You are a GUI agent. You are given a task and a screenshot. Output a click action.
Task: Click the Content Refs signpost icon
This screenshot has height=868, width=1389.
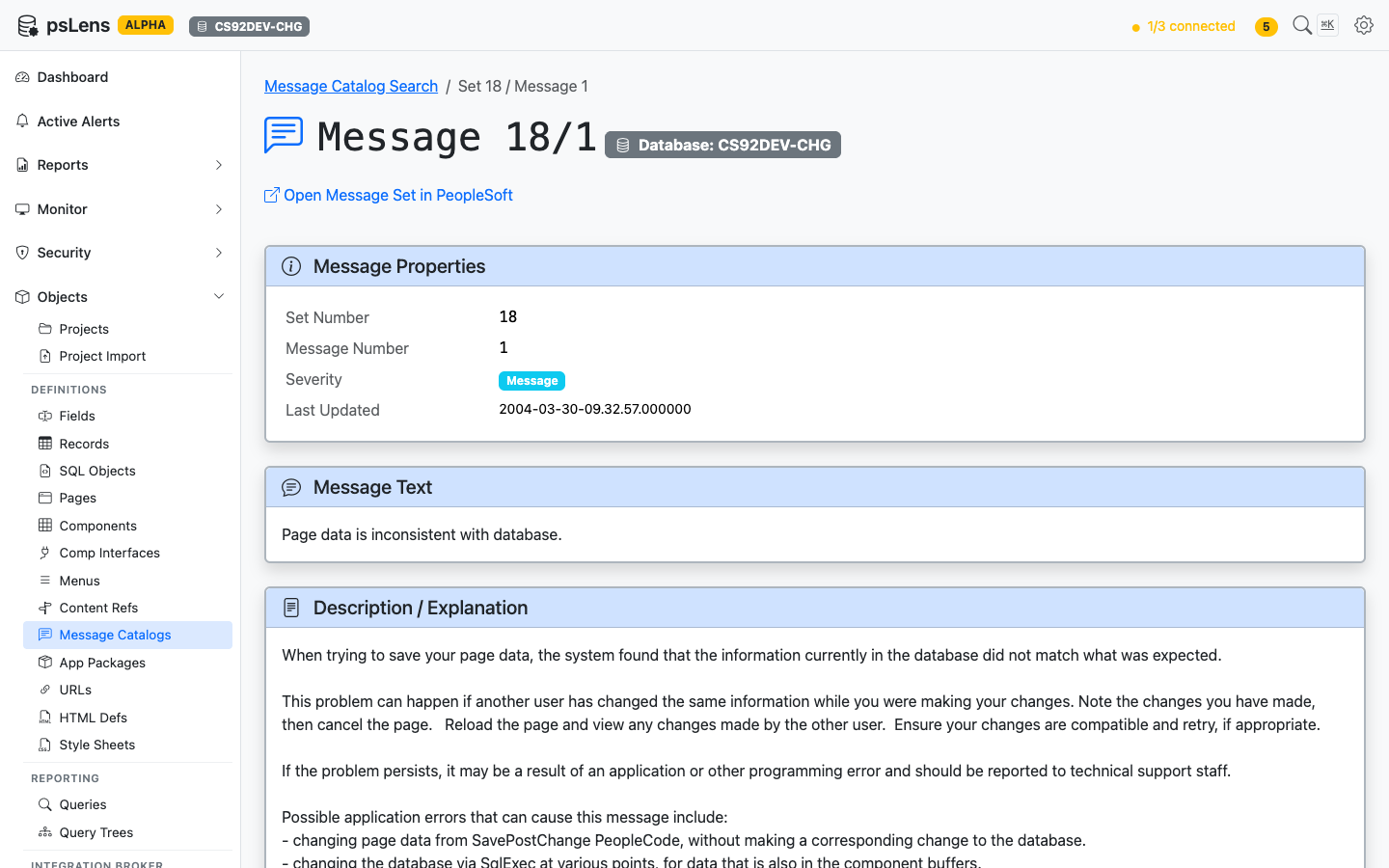click(45, 608)
